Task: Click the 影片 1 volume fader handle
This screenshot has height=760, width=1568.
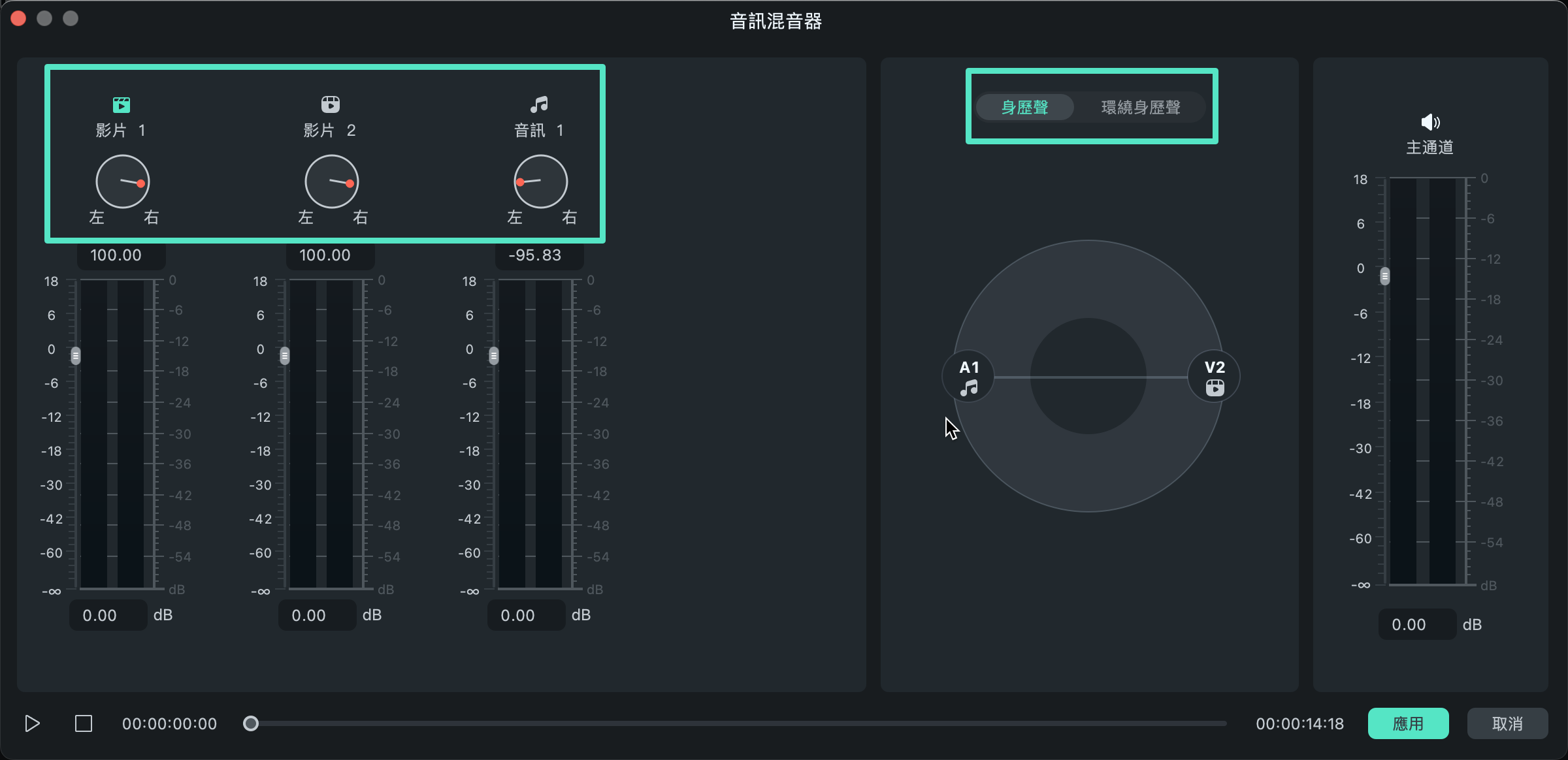Action: click(x=76, y=356)
